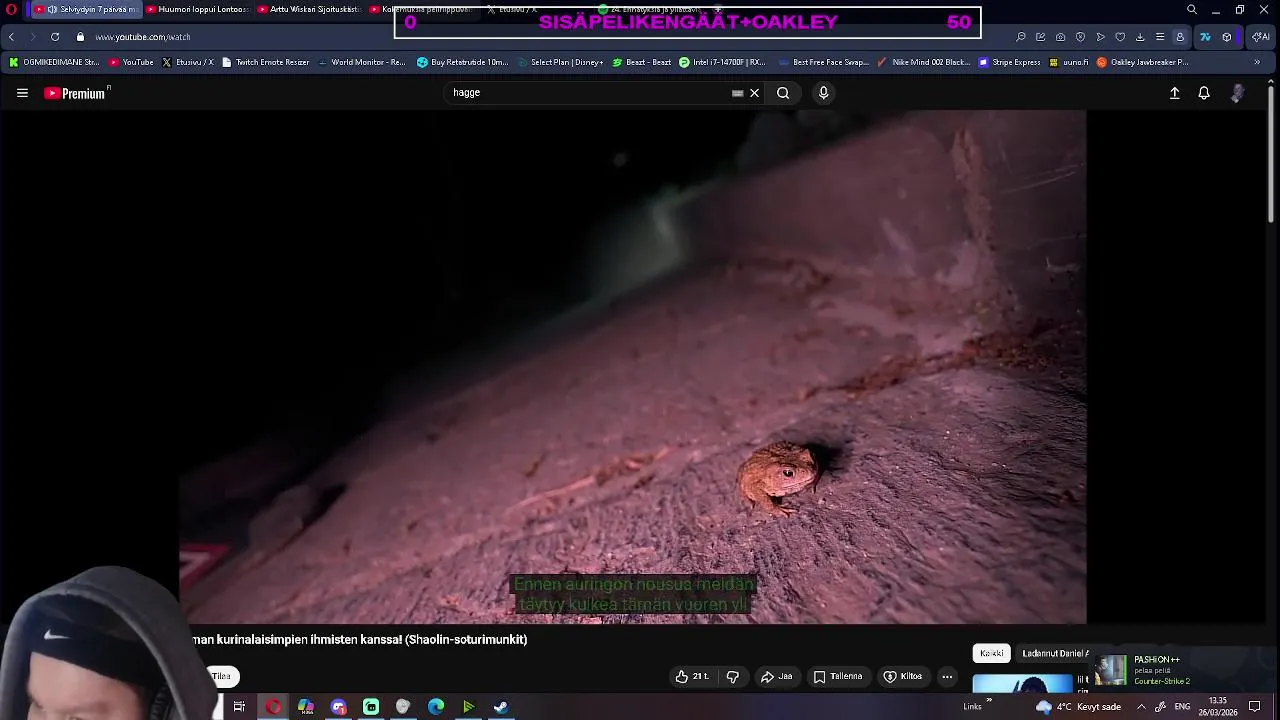
Task: Open the Opera GX main menu logo
Action: tap(12, 9)
